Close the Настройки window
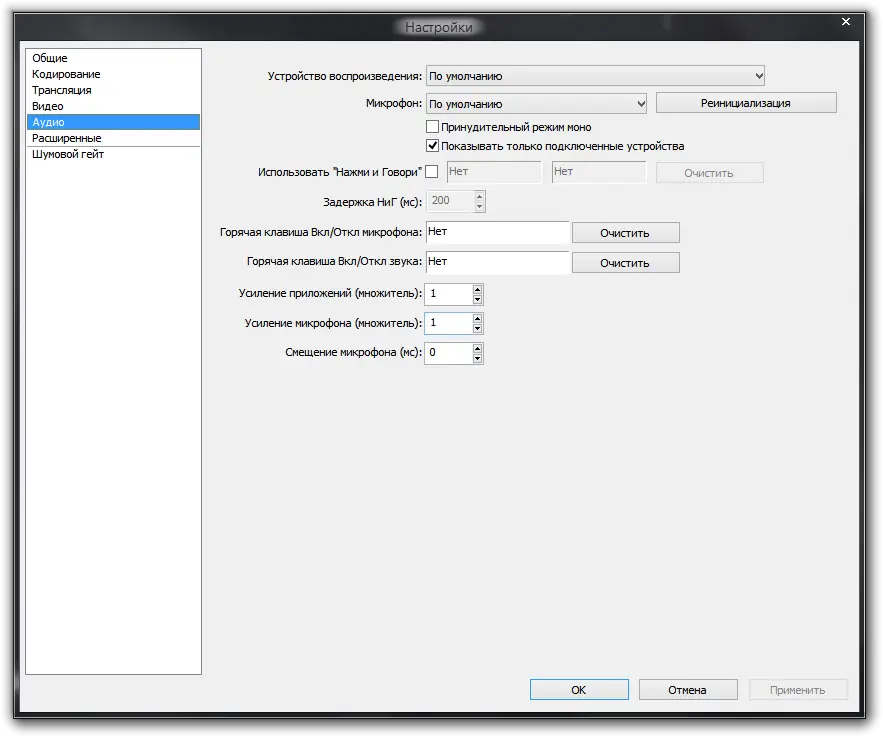Screen dimensions: 883x738 846,21
